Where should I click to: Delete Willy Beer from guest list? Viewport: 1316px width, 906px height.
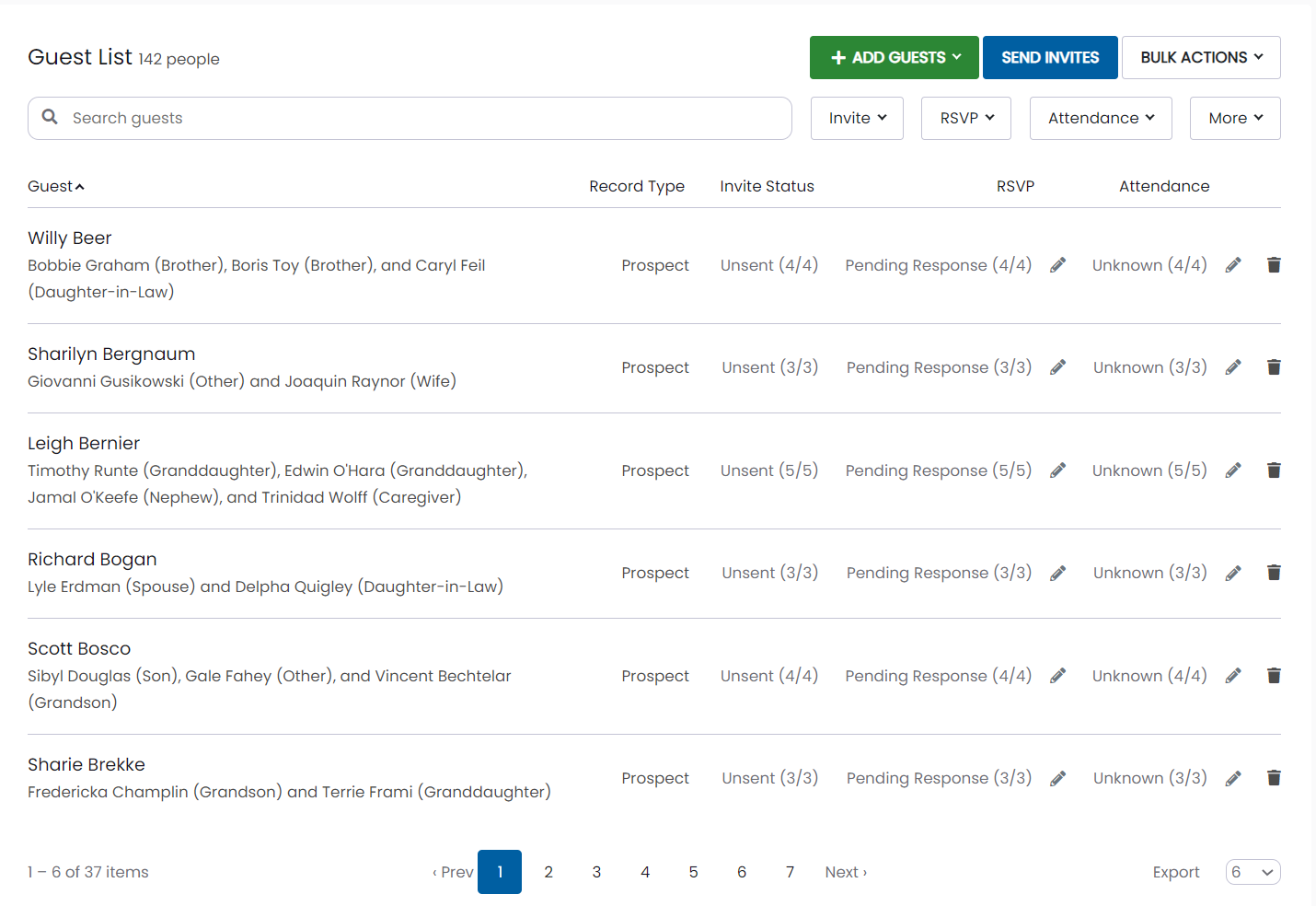click(x=1274, y=265)
